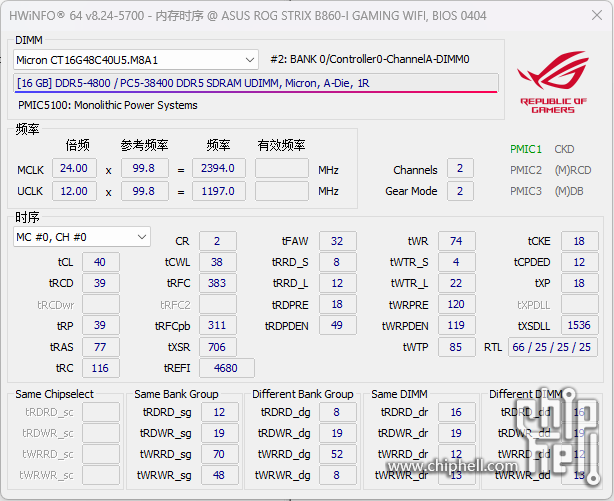The height and width of the screenshot is (501, 614).
Task: Click the tRDPDEN value 49
Action: pos(338,326)
